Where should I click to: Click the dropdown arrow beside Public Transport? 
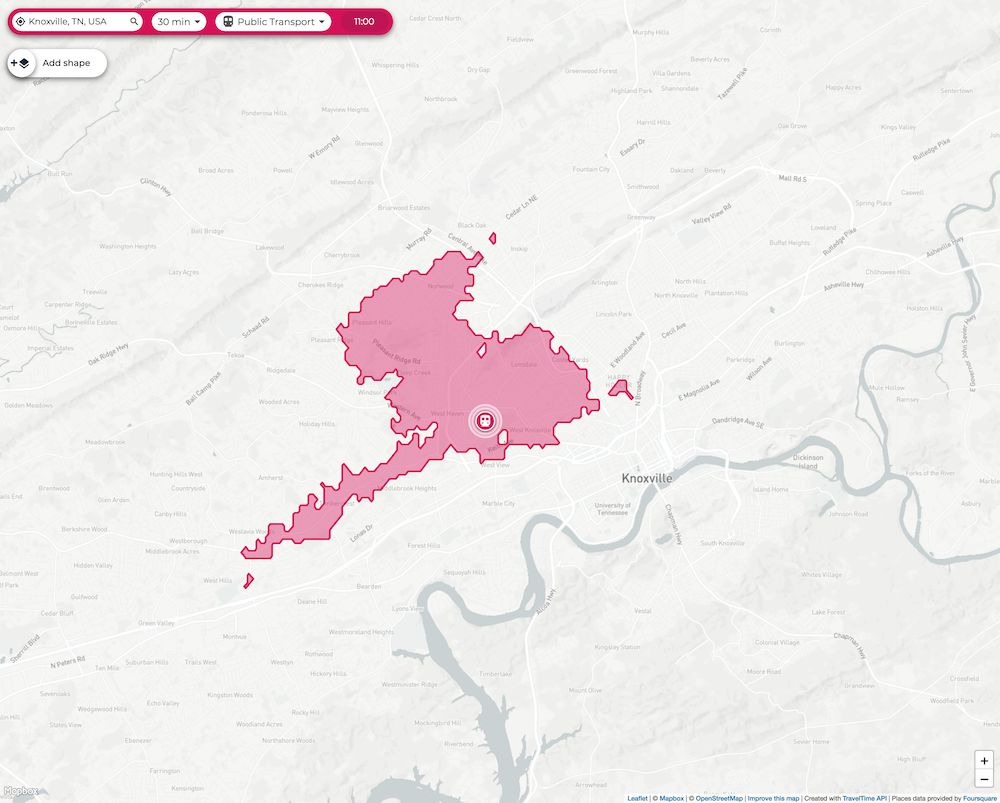pos(321,22)
